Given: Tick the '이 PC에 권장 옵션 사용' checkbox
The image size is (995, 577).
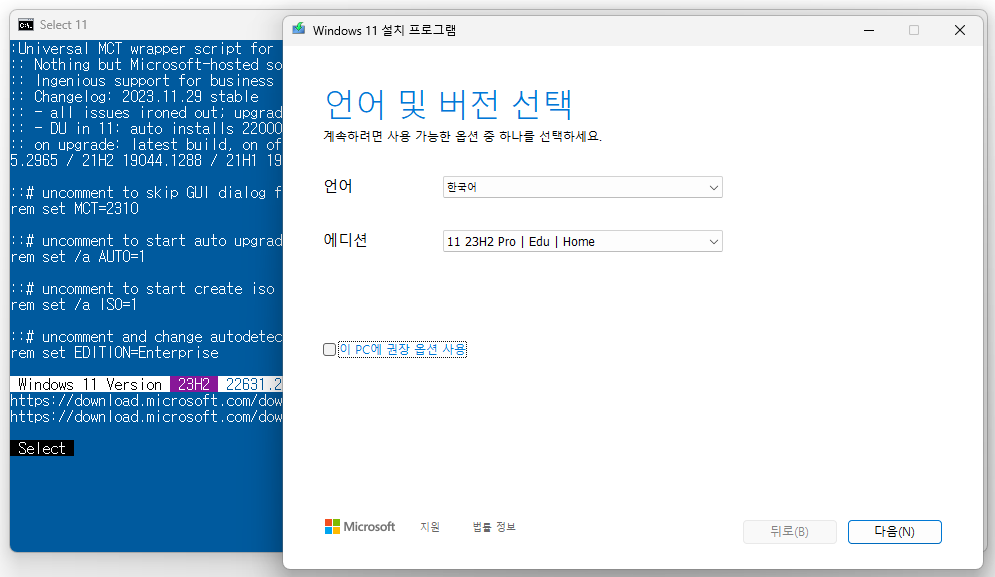Looking at the screenshot, I should click(x=329, y=350).
